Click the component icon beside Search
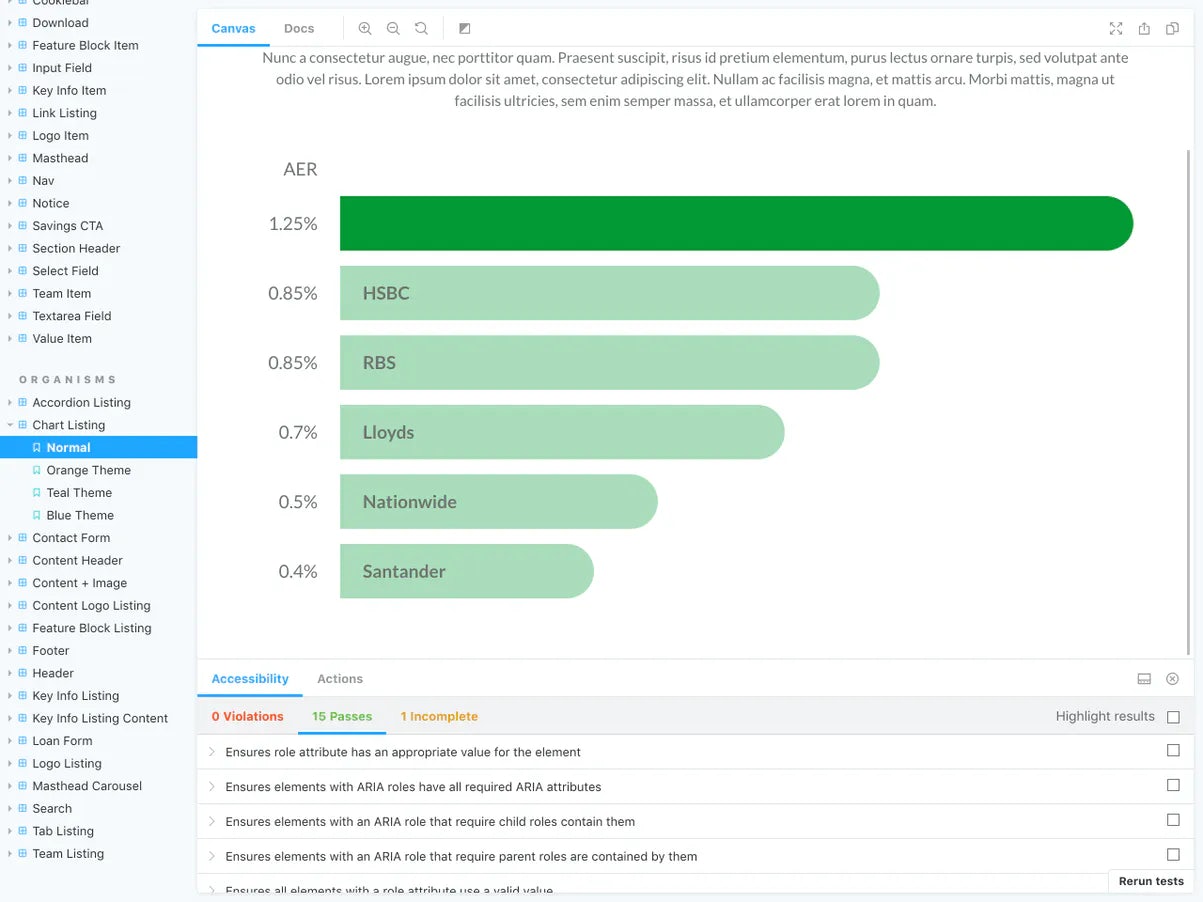 tap(23, 809)
